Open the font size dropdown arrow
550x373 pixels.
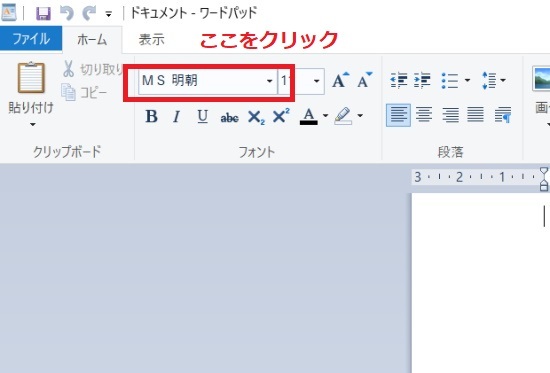[316, 81]
